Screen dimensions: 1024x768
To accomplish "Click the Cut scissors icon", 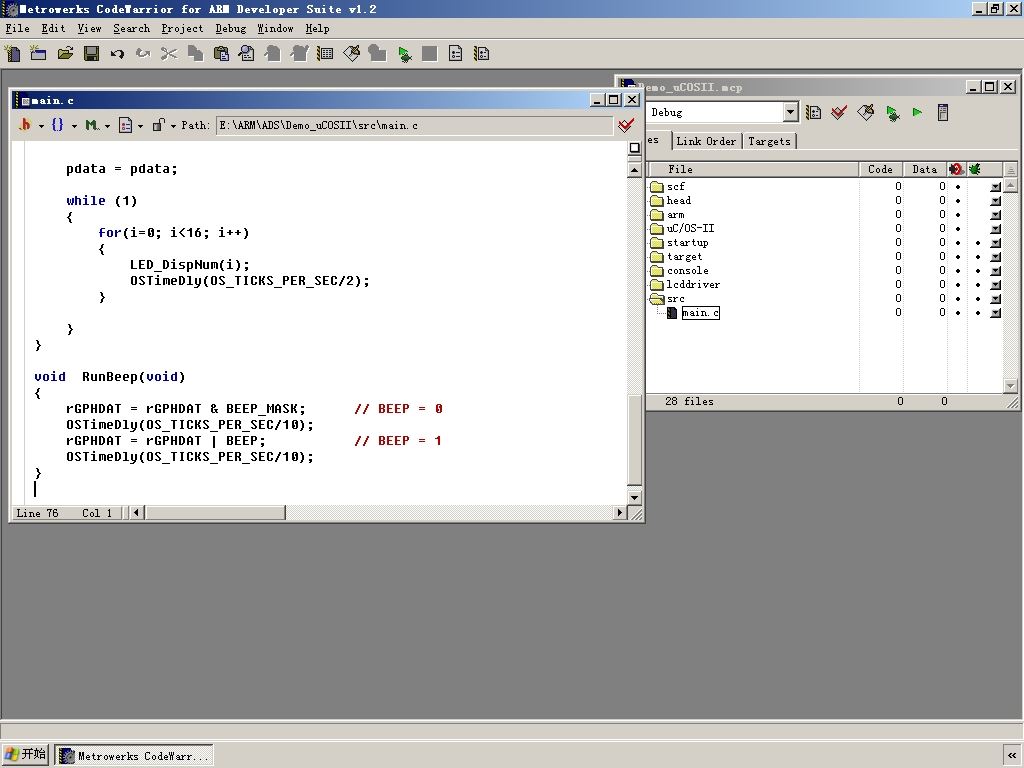I will coord(169,54).
